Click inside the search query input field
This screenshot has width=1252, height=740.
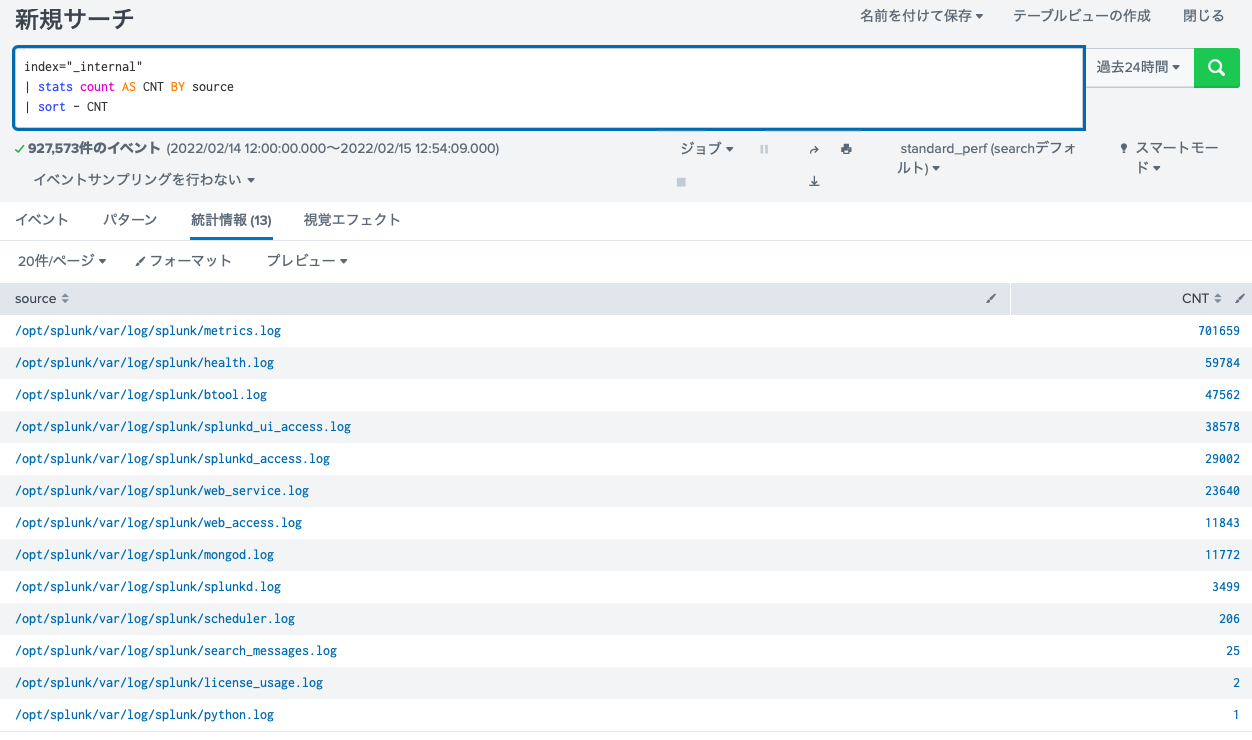400,86
